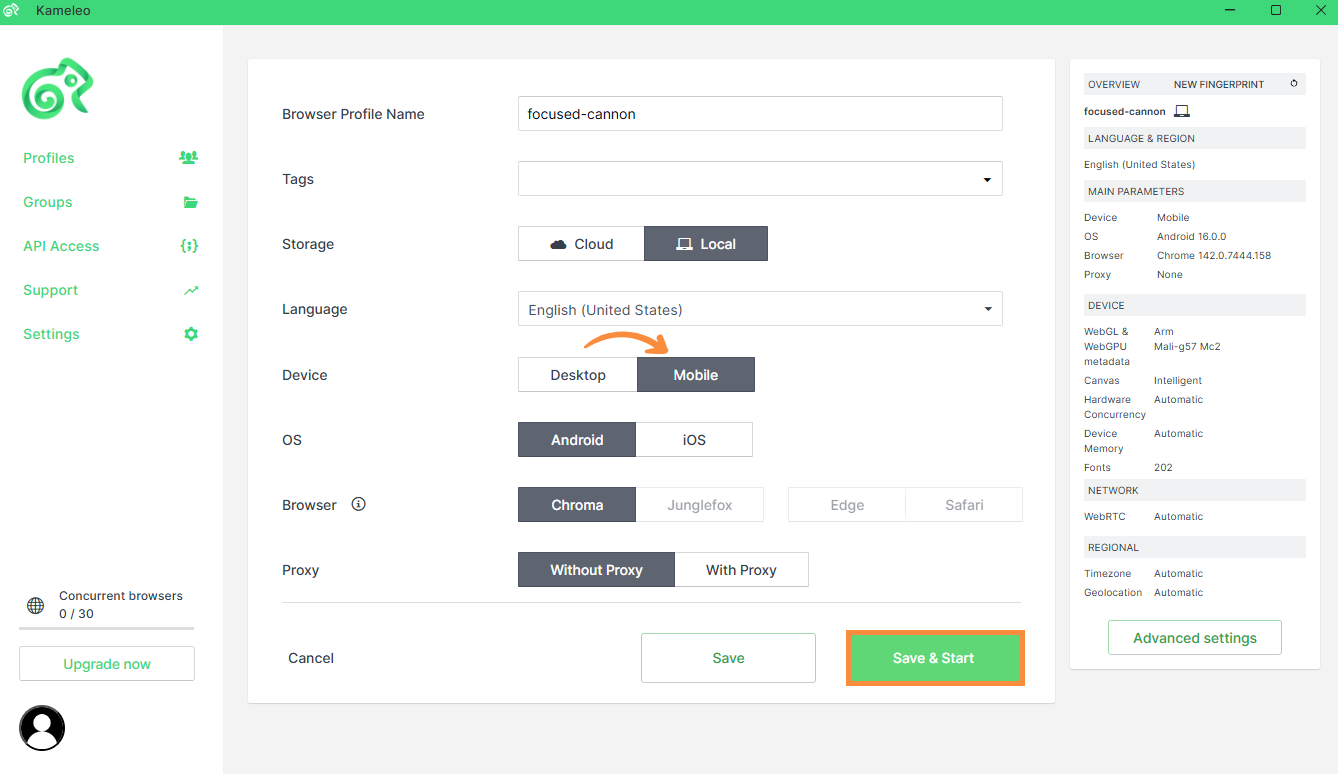Open the Language dropdown
This screenshot has width=1338, height=774.
(x=760, y=309)
